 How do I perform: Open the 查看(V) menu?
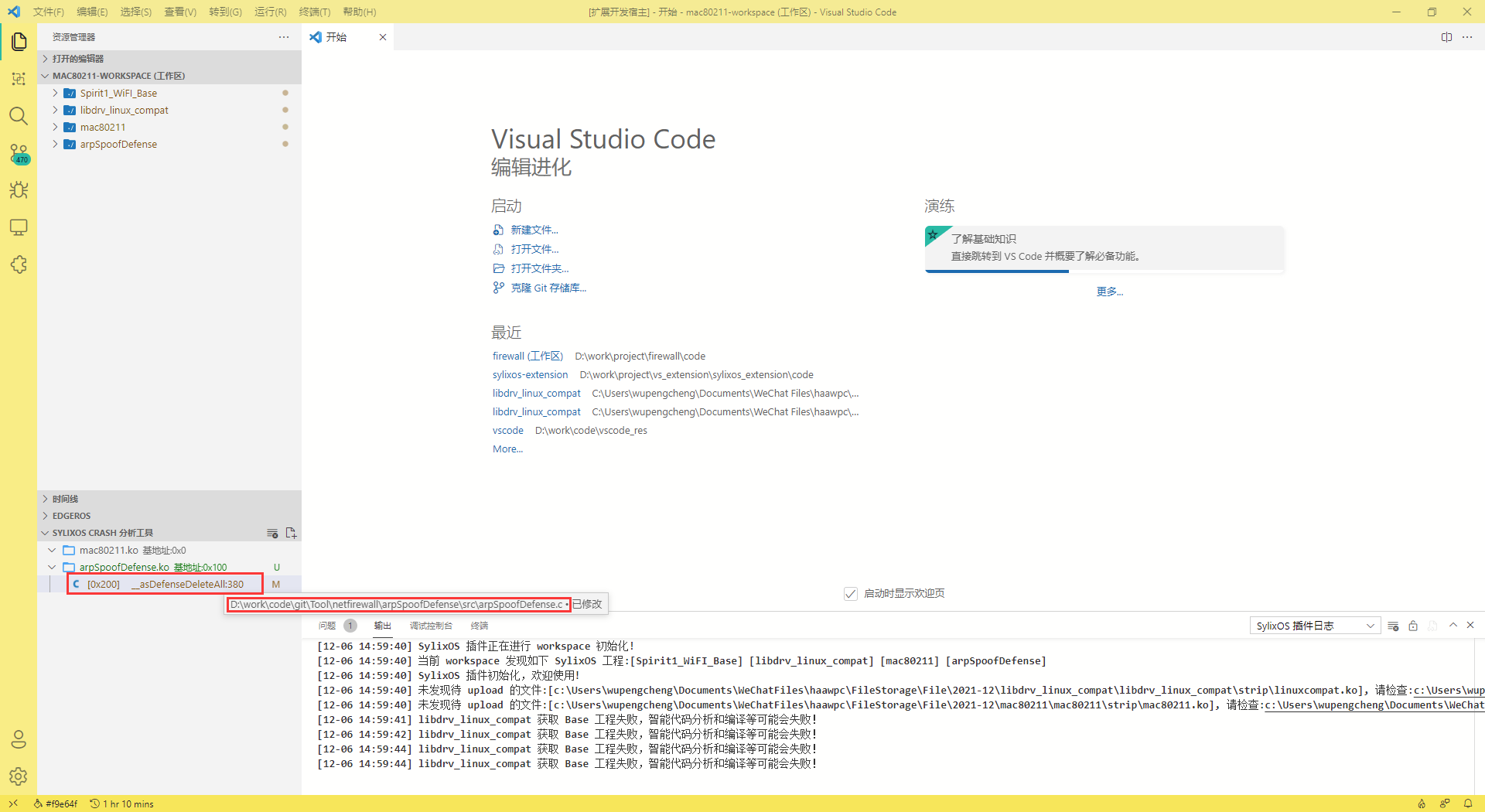pos(180,12)
